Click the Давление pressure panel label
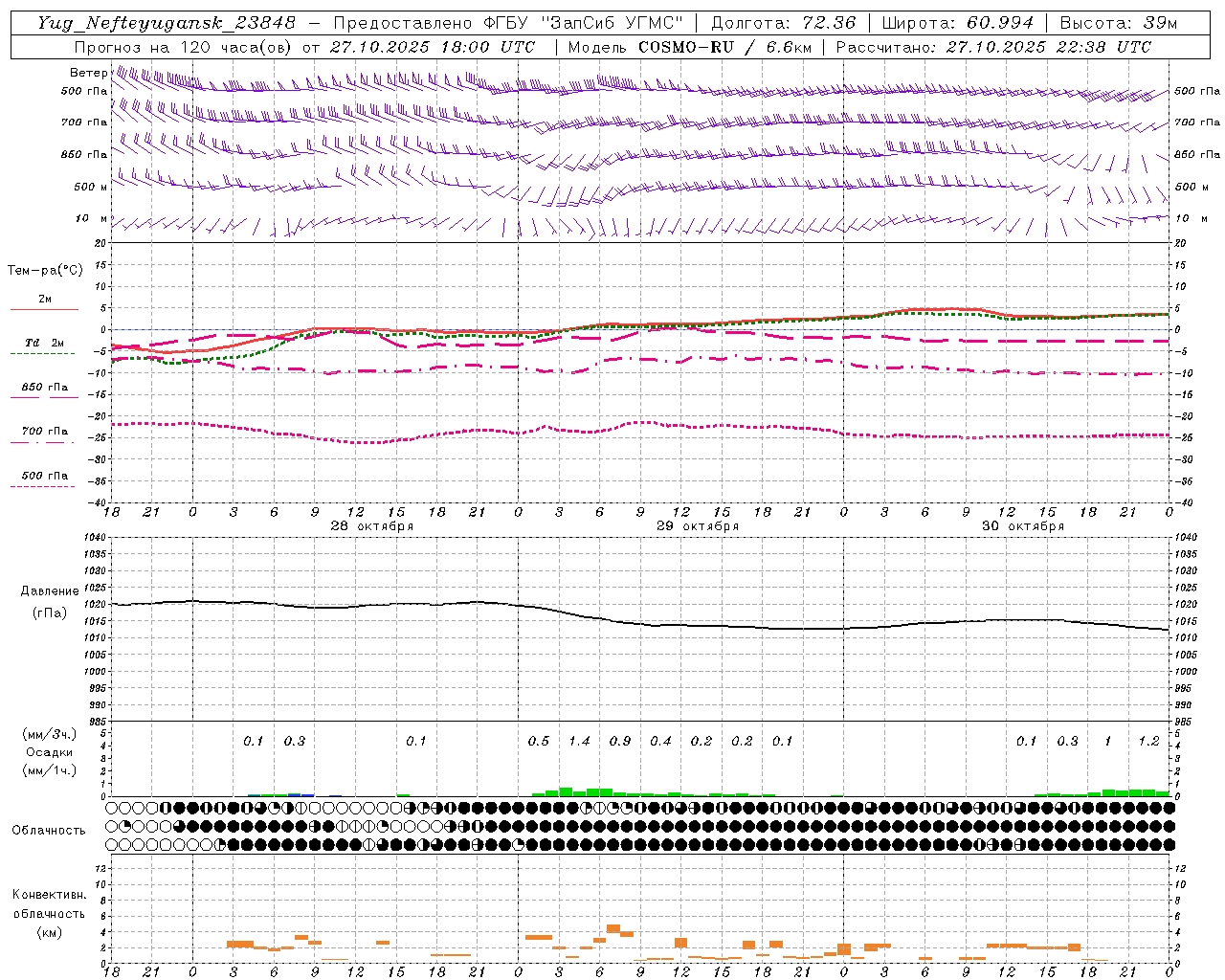 tap(49, 591)
